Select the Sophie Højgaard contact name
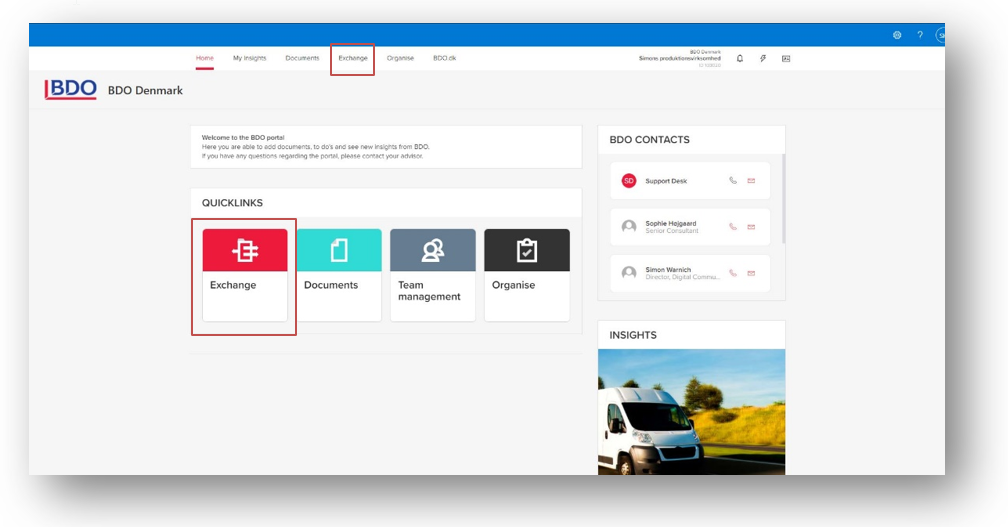The image size is (1008, 527). pyautogui.click(x=670, y=224)
